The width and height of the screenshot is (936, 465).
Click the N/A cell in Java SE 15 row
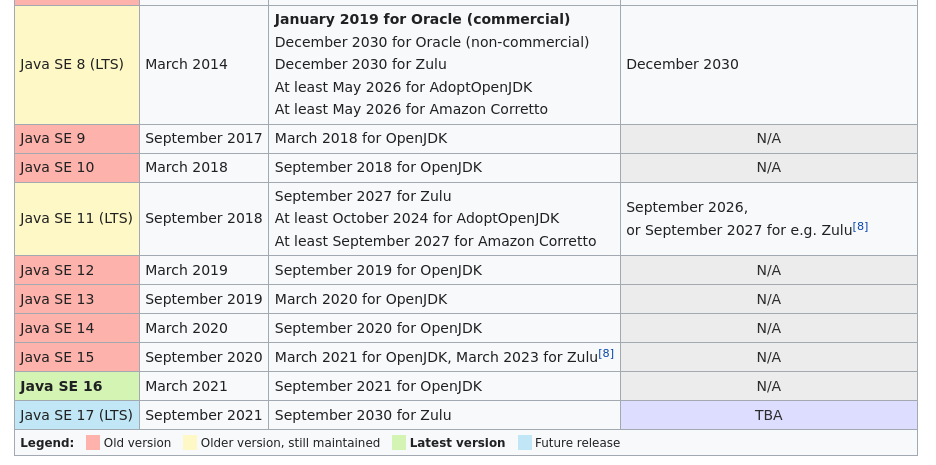point(769,357)
